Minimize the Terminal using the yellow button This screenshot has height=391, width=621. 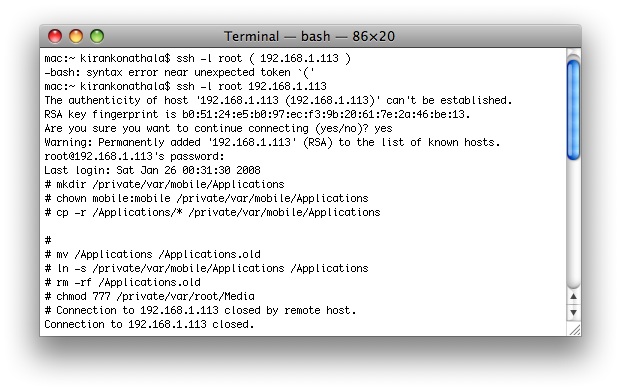point(76,36)
